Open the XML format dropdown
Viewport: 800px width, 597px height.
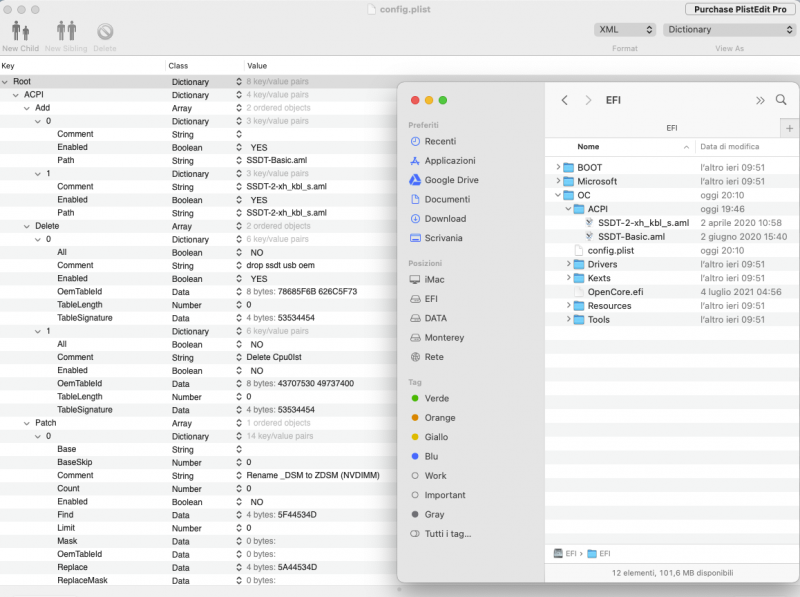[625, 30]
